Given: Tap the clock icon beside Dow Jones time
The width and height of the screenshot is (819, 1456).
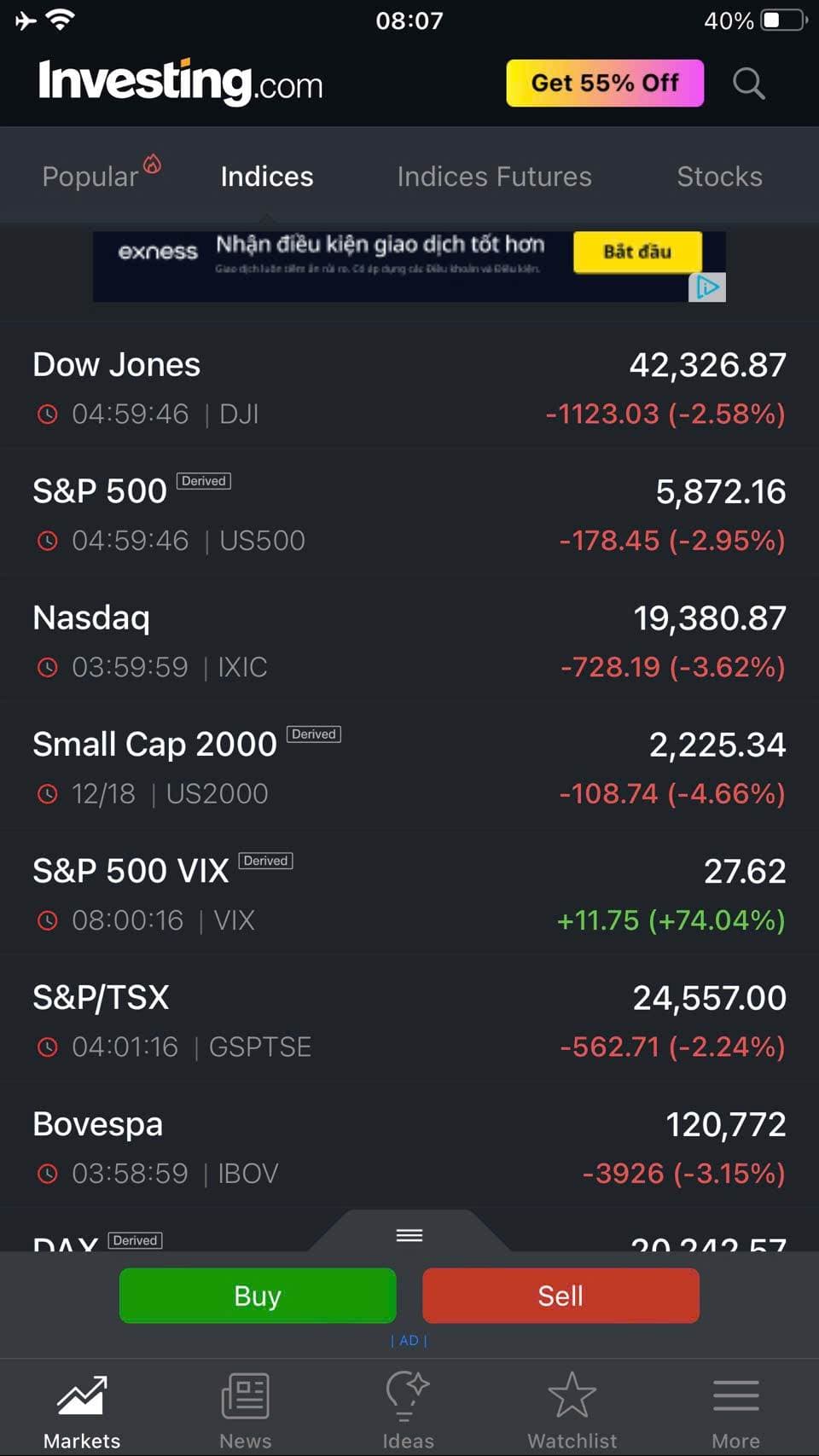Looking at the screenshot, I should [x=48, y=415].
